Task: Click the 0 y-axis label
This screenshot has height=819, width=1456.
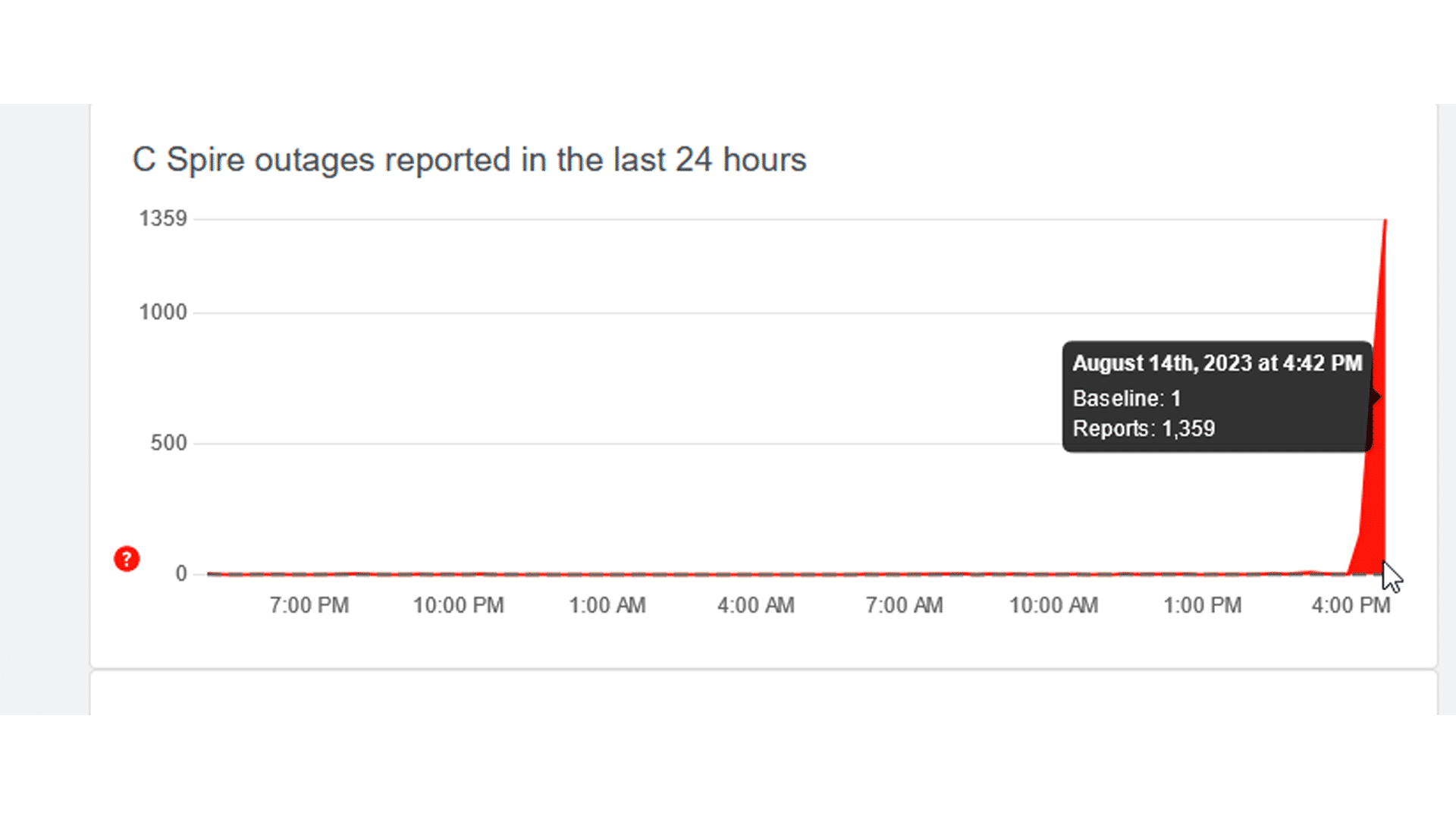Action: point(181,573)
